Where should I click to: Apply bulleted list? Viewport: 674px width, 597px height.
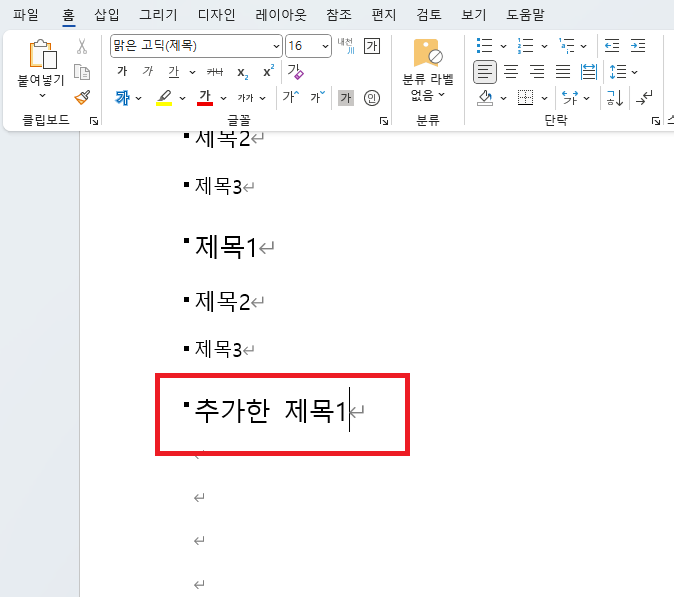pos(484,46)
